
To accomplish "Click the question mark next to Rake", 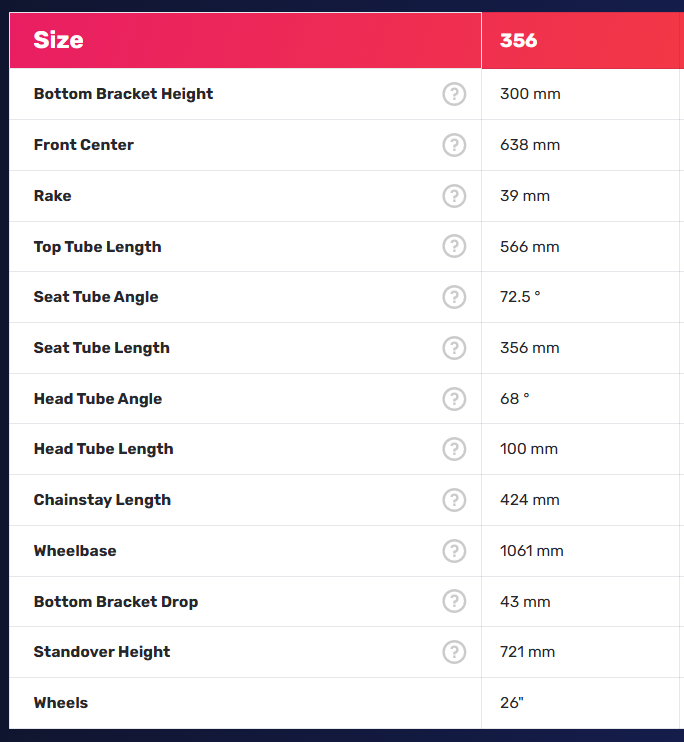I will coord(454,196).
